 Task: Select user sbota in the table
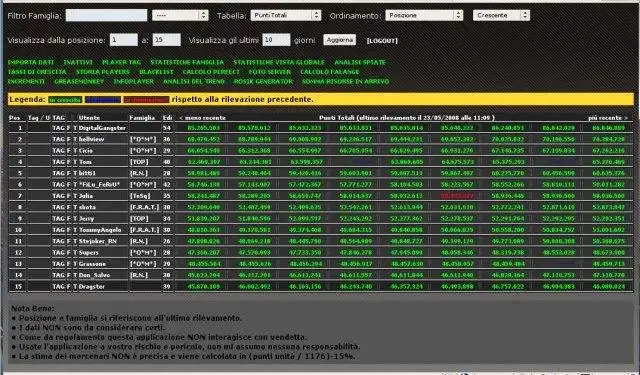point(87,207)
